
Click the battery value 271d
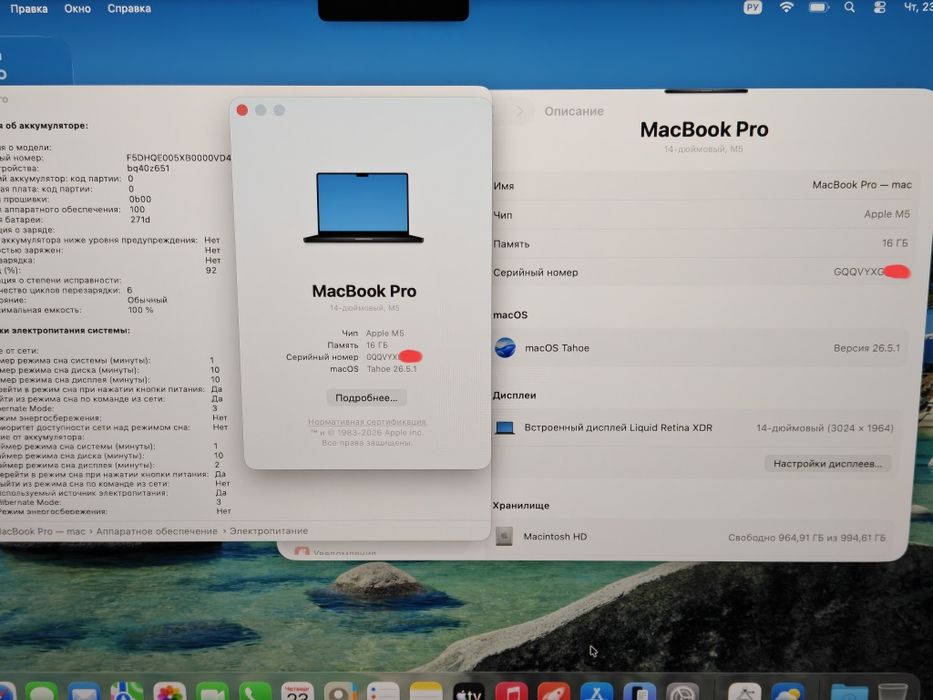coord(140,220)
